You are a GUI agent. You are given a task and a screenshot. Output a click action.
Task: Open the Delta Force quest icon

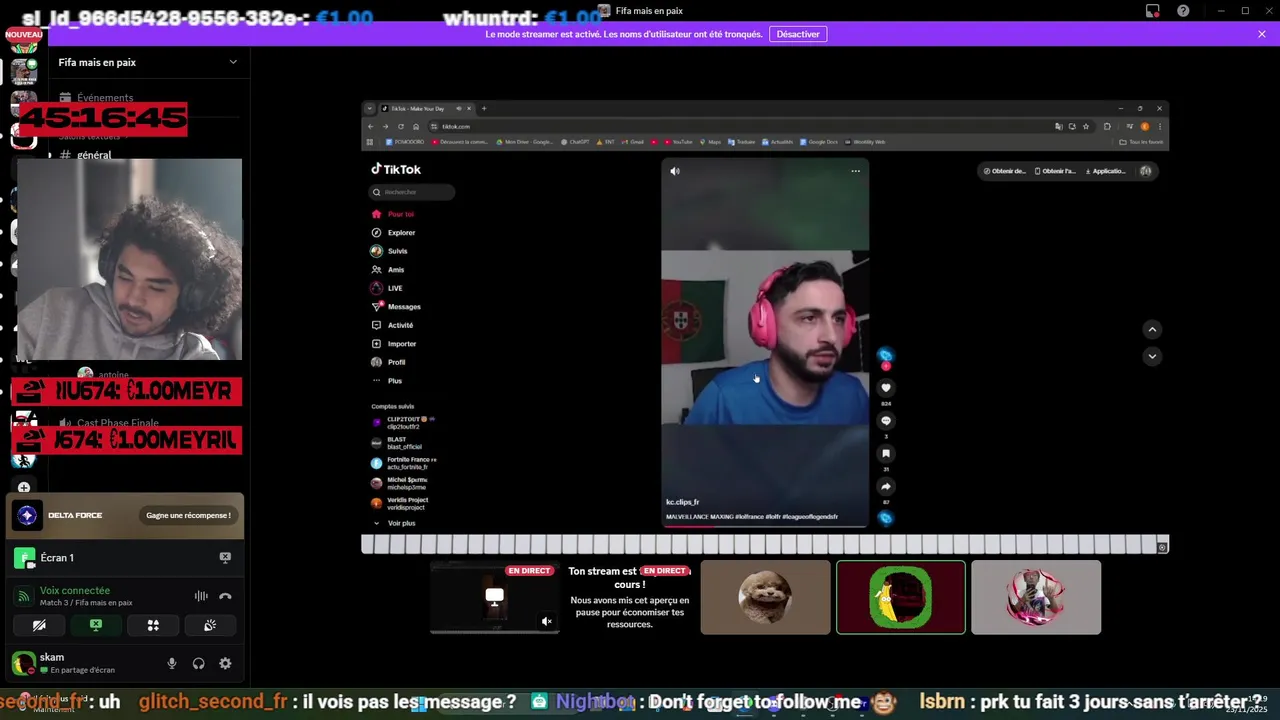[27, 516]
